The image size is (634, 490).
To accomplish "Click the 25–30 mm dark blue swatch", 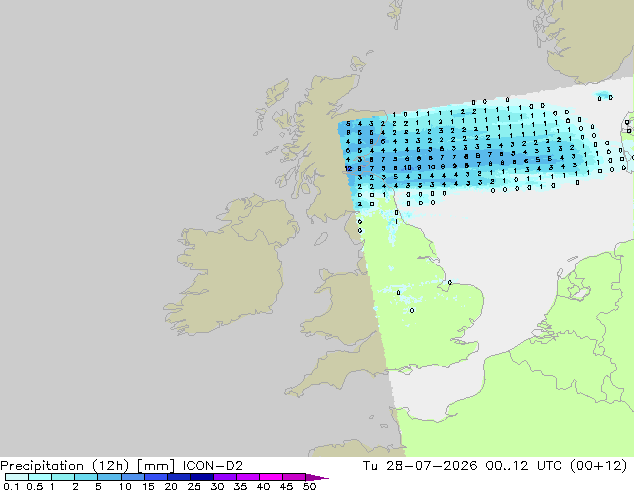I will 201,477.
